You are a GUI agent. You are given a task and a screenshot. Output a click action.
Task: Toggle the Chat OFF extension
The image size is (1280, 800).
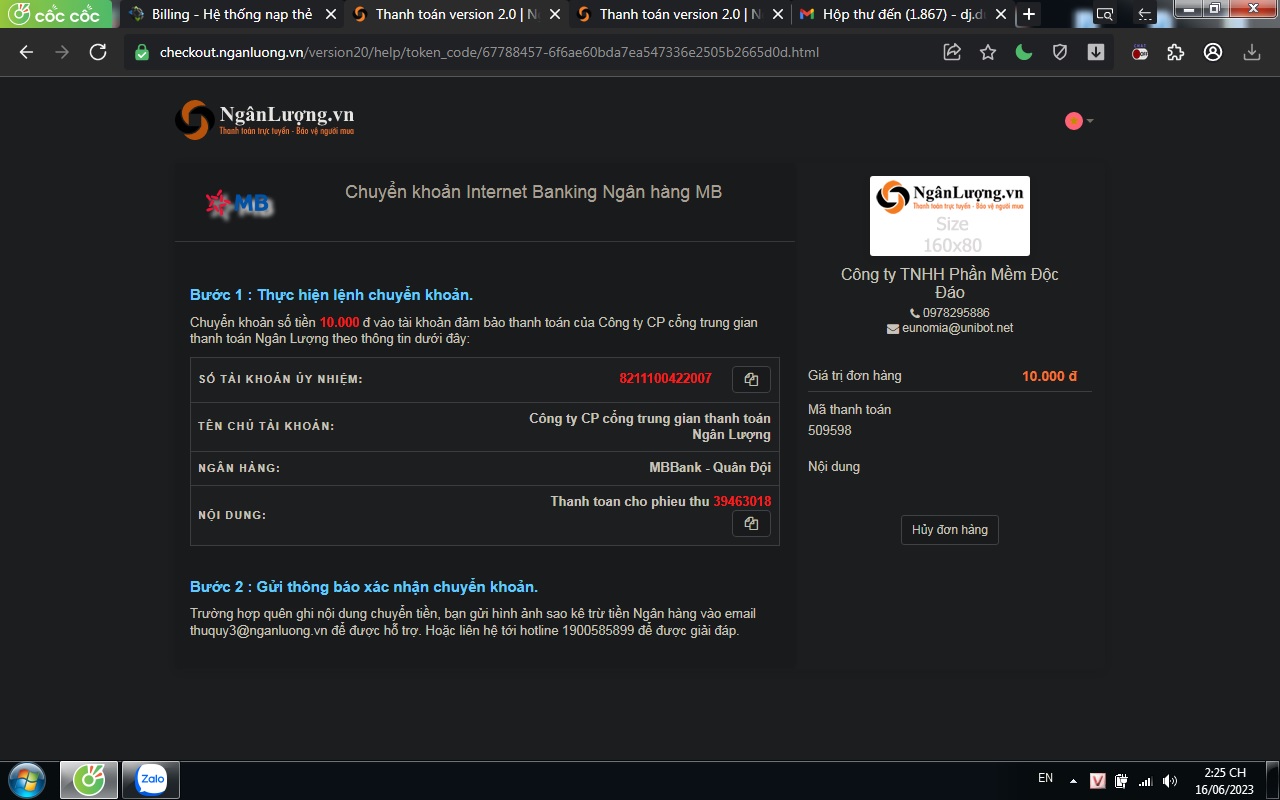pos(1140,52)
